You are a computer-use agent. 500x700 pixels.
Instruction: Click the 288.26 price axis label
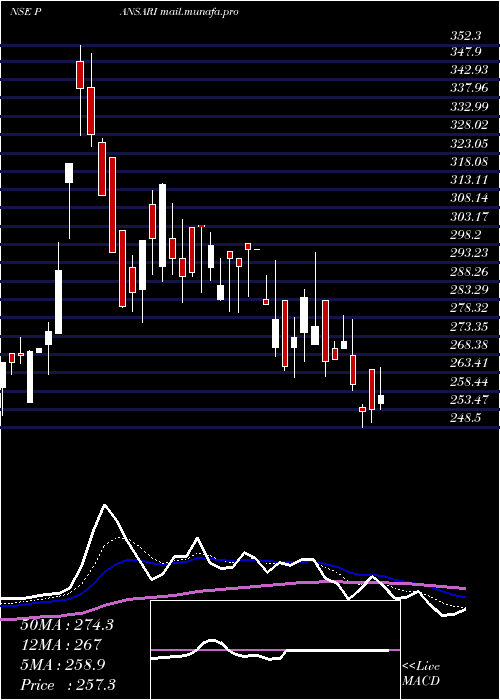coord(469,271)
